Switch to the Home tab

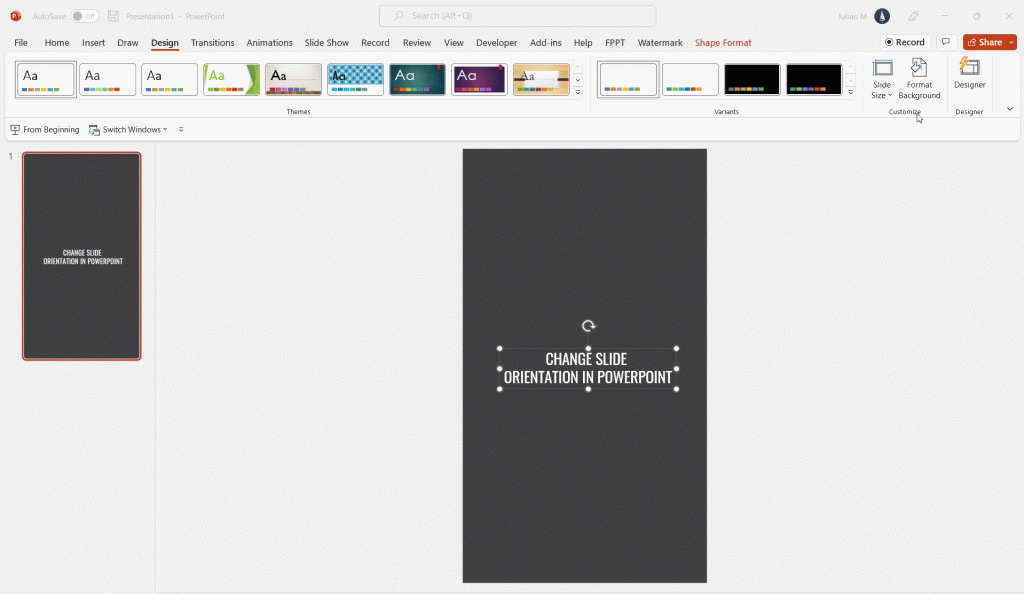point(57,42)
